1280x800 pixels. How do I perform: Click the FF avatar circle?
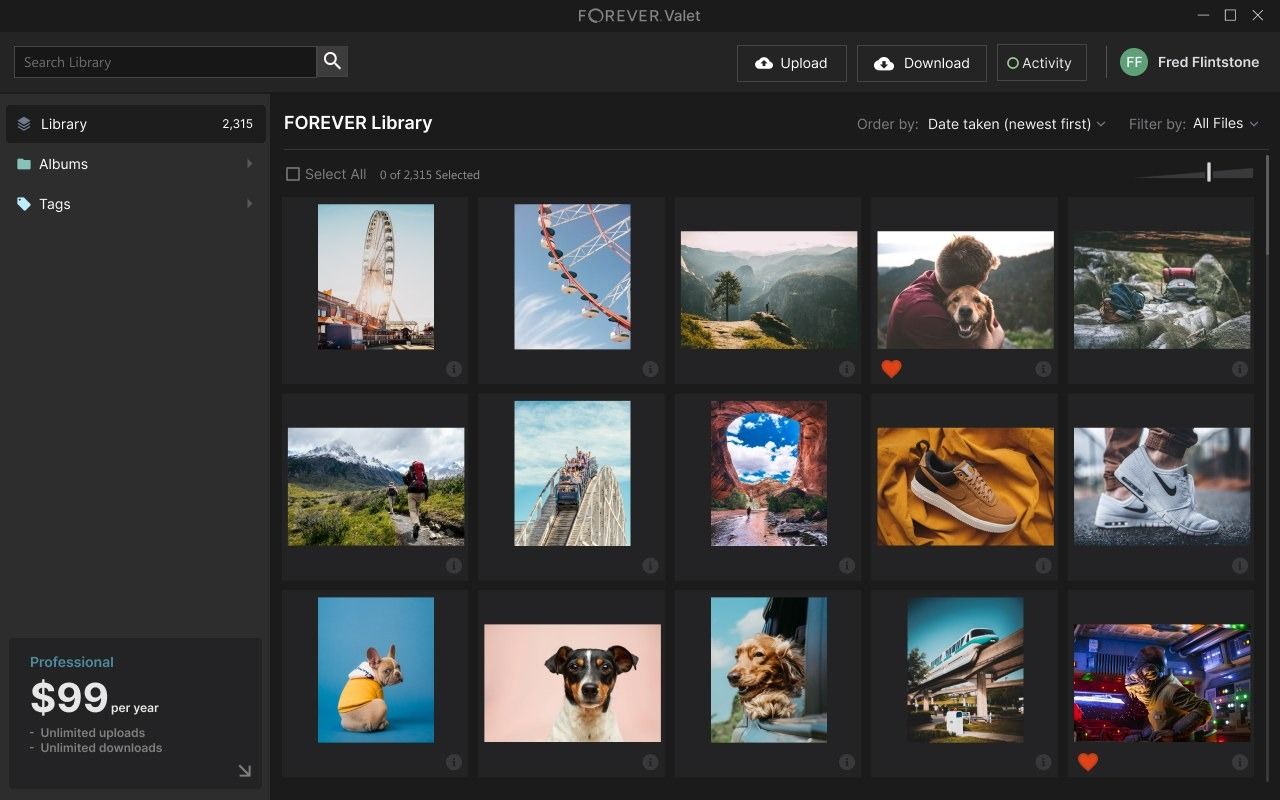(x=1133, y=62)
